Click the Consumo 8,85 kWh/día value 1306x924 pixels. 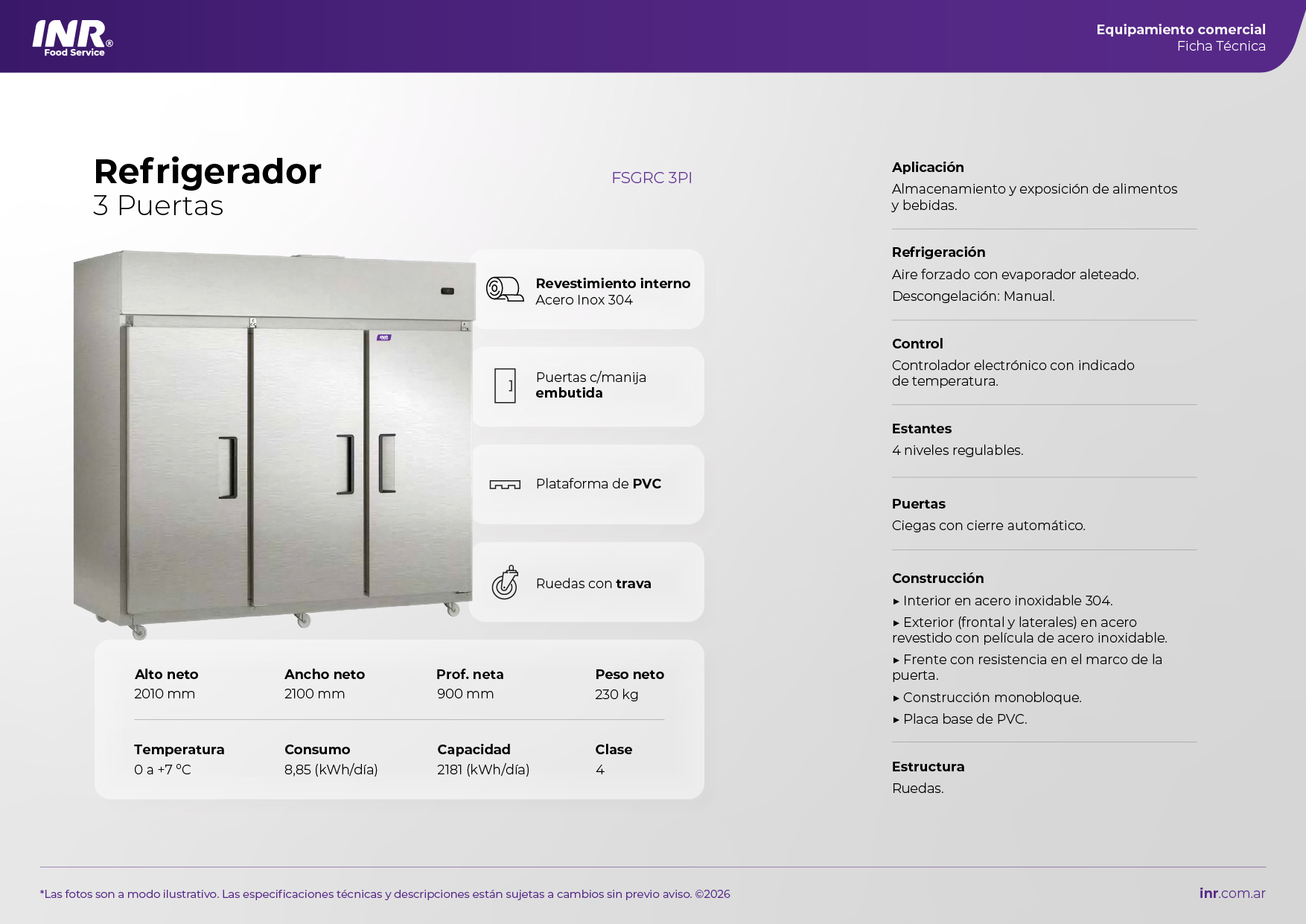[331, 770]
